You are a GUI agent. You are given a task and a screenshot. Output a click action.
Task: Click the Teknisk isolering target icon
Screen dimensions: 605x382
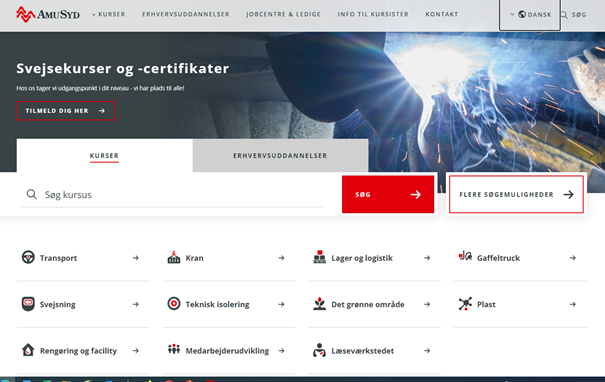174,304
